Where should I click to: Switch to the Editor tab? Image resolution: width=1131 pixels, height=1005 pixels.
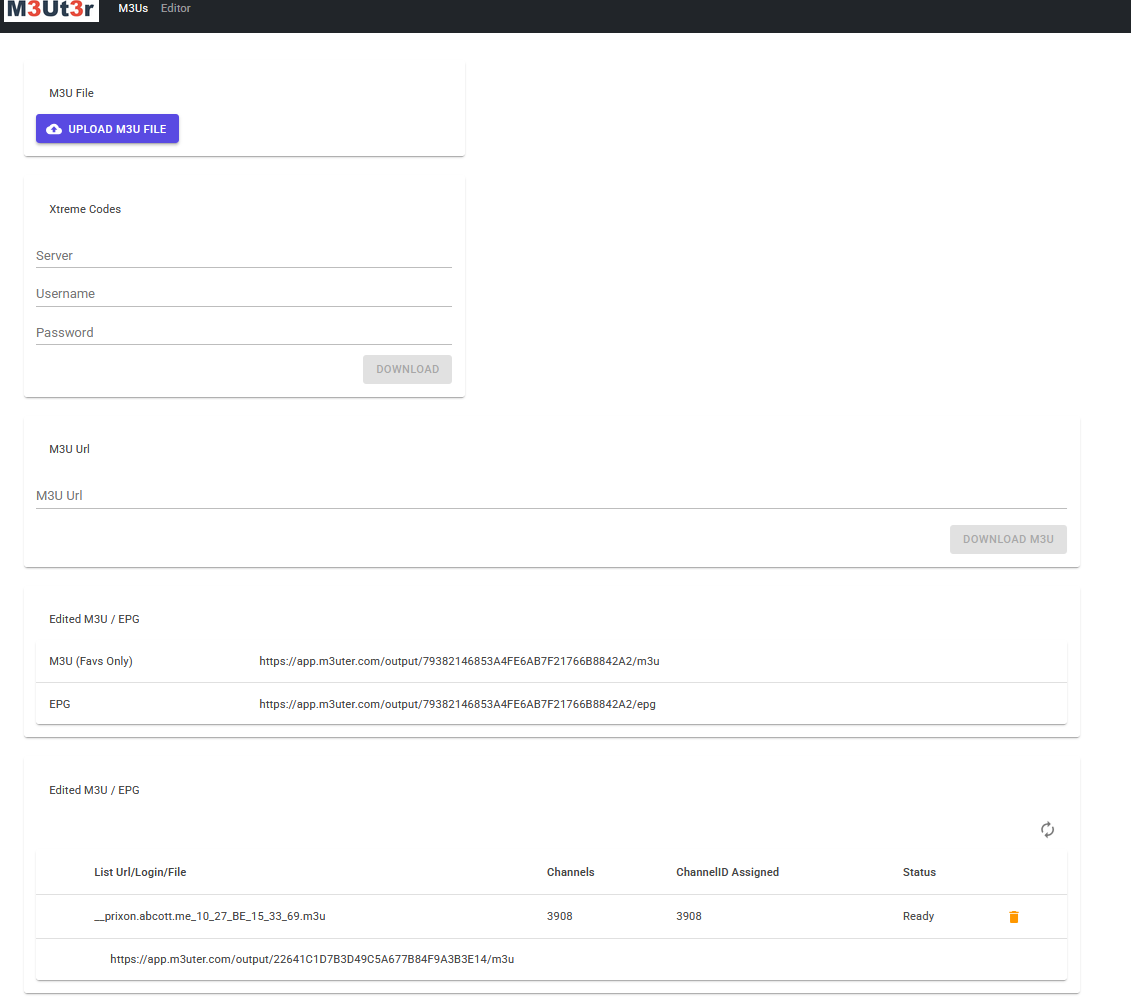[x=175, y=9]
